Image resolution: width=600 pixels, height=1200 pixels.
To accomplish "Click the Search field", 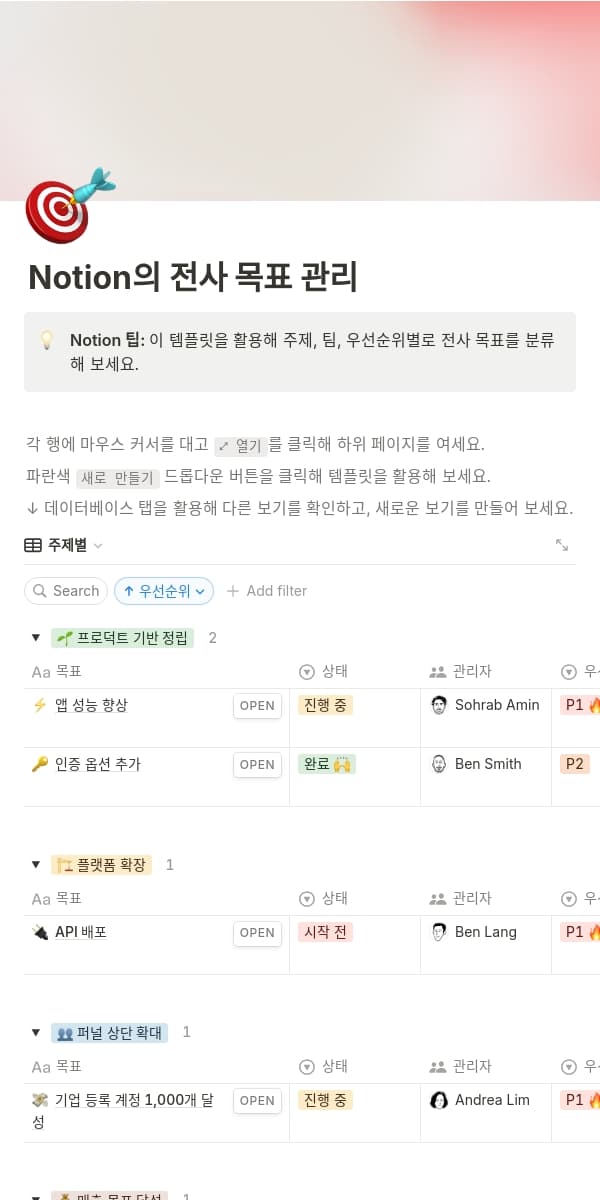I will [x=66, y=591].
